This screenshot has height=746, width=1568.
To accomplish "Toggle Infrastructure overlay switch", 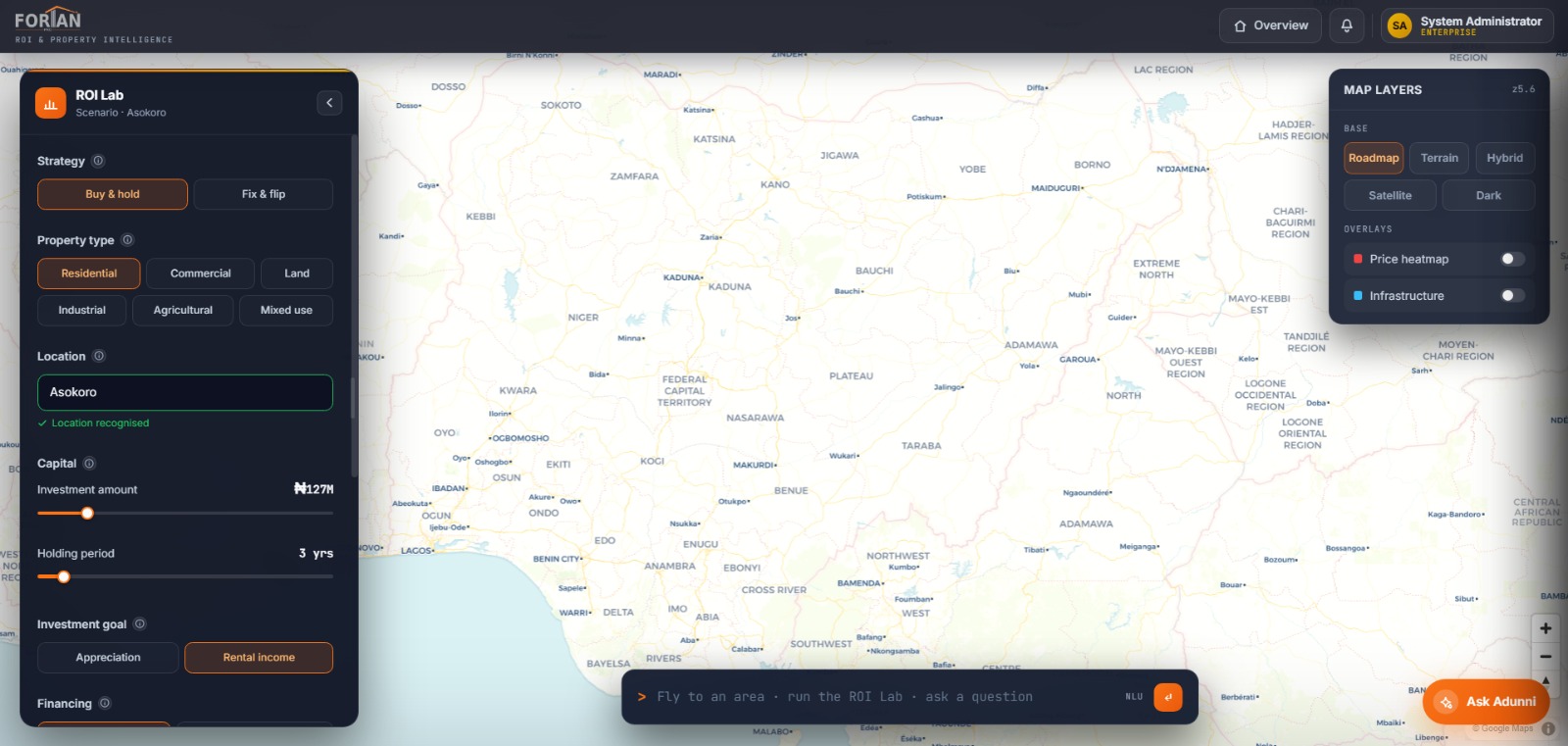I will point(1512,296).
